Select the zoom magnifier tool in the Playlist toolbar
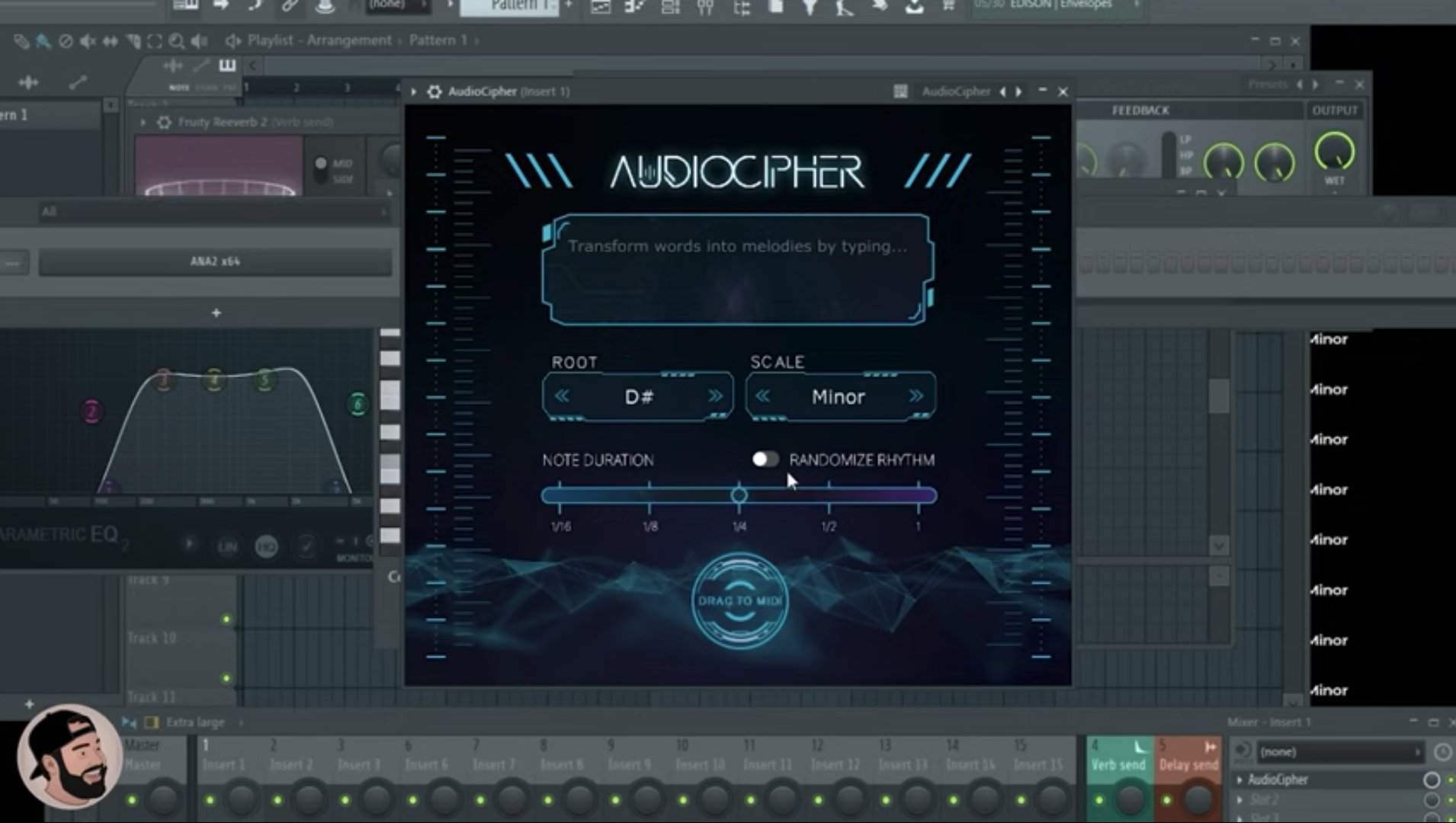 [176, 41]
